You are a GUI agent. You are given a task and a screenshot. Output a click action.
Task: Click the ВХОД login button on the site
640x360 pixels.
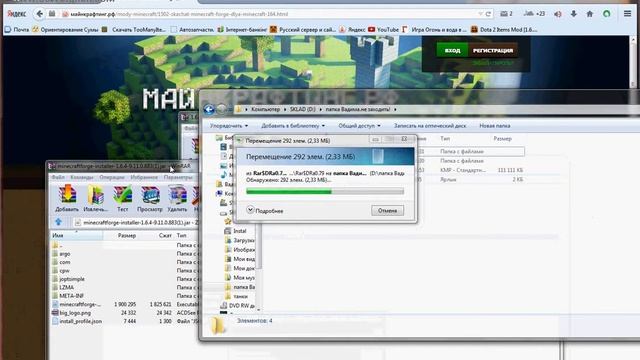click(x=452, y=50)
